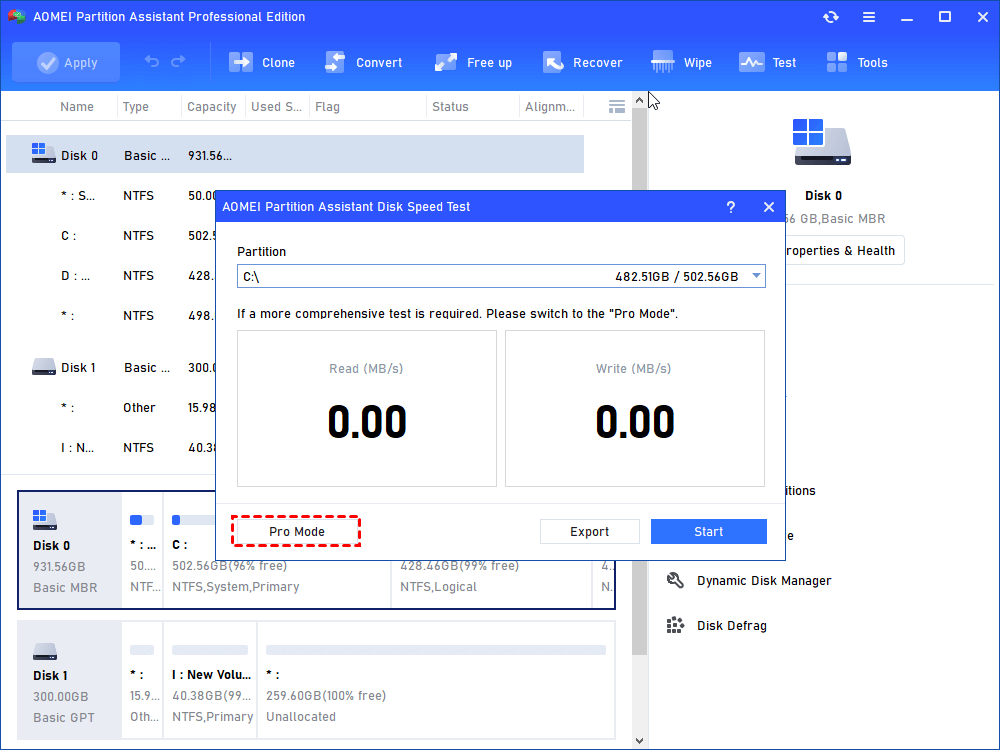Sort by the Capacity column header
Image resolution: width=1000 pixels, height=750 pixels.
point(212,107)
